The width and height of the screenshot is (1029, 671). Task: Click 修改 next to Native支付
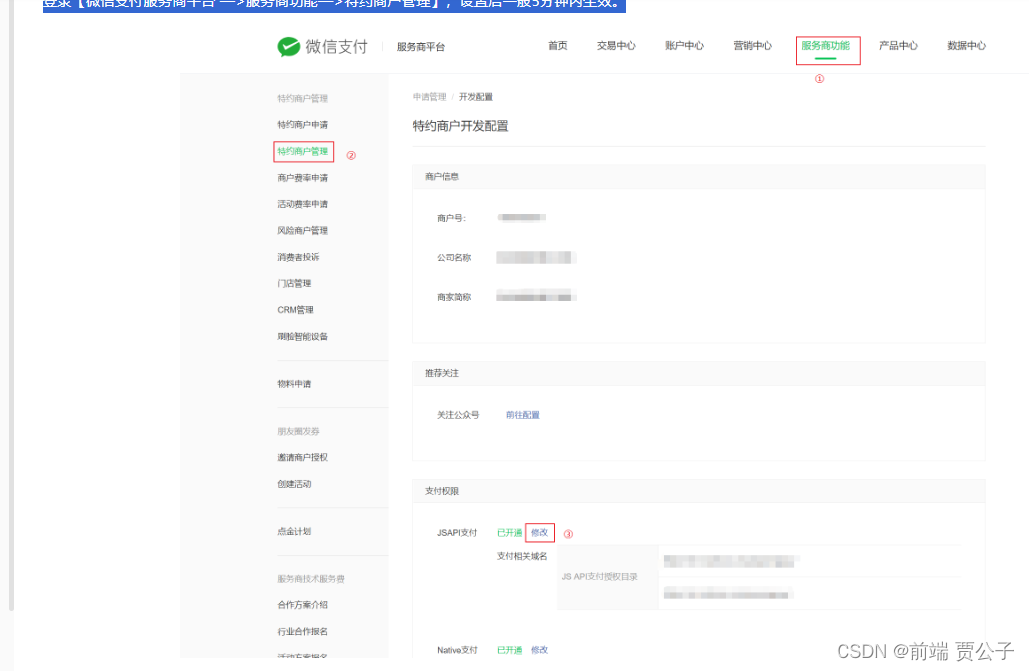pos(539,649)
